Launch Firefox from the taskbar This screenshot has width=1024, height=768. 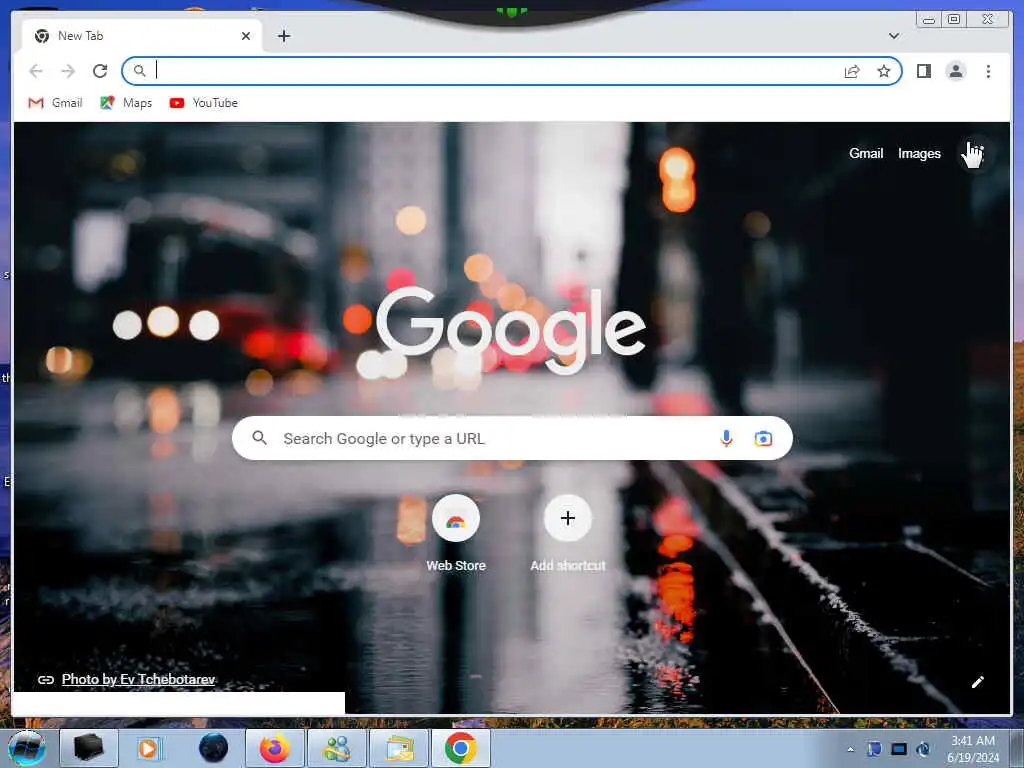(x=274, y=748)
